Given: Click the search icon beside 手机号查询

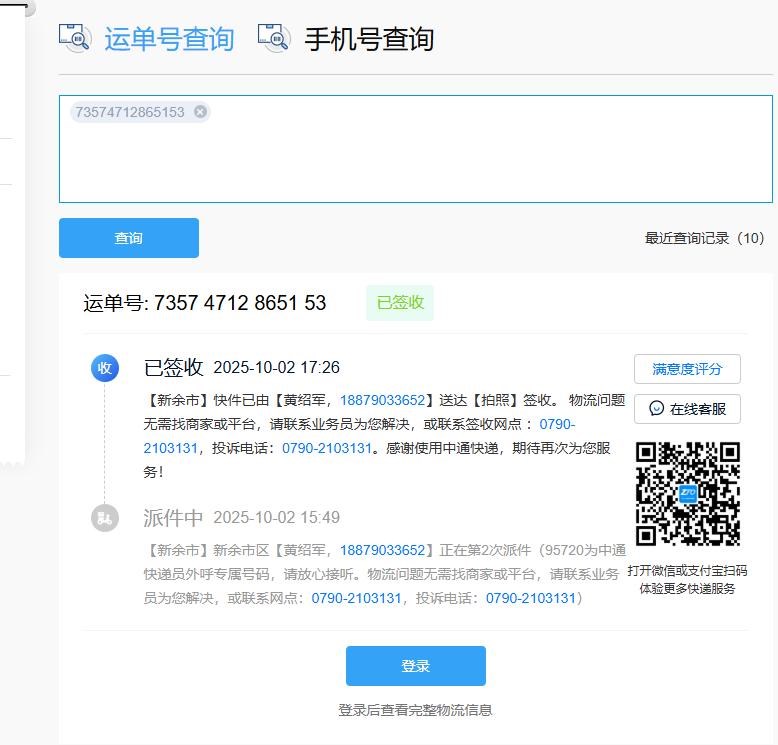Looking at the screenshot, I should (273, 38).
